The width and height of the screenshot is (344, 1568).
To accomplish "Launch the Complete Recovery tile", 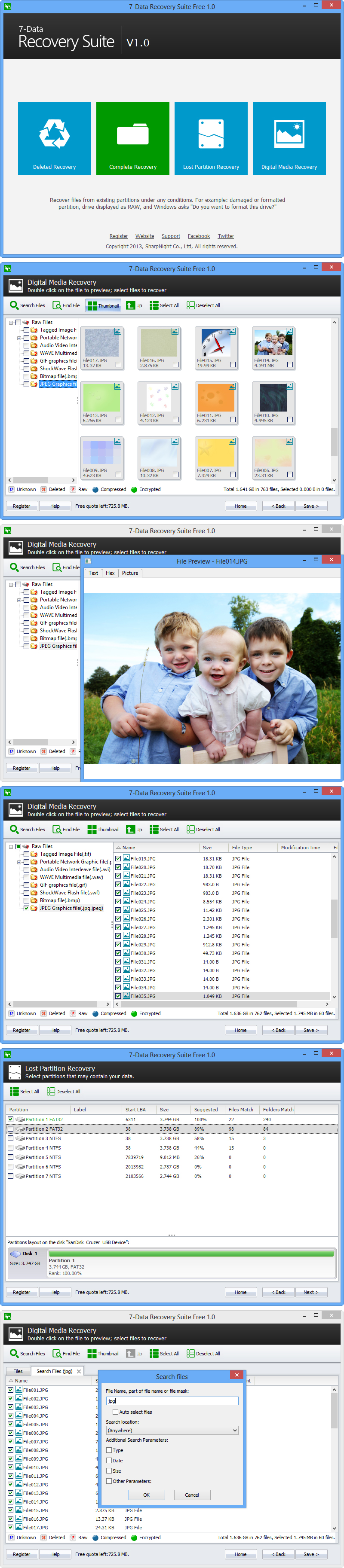I will [x=133, y=138].
